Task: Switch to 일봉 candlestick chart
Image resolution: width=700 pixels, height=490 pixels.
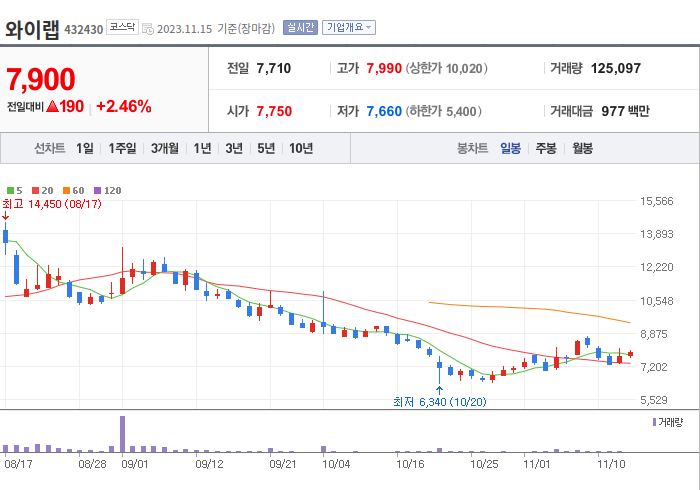Action: point(510,148)
